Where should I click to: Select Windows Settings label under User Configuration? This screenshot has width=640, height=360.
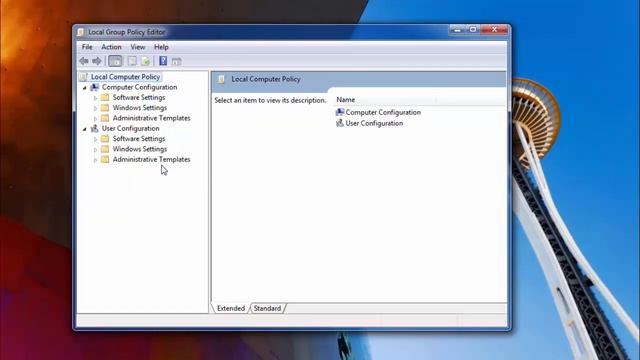point(140,149)
